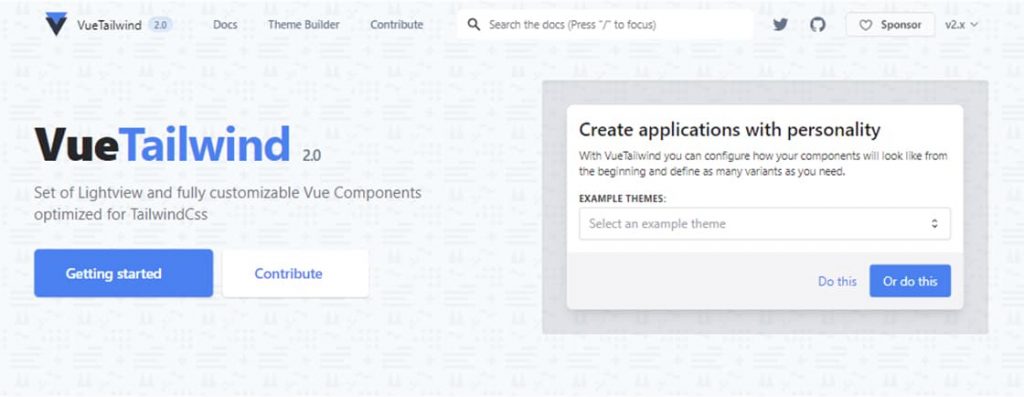Click the up-down arrows in theme selector
Image resolution: width=1024 pixels, height=397 pixels.
coord(935,224)
